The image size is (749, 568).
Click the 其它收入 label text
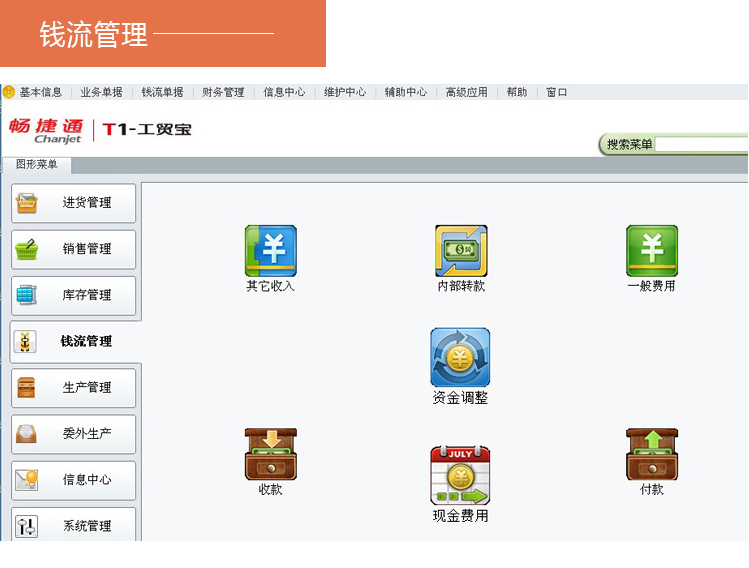pyautogui.click(x=270, y=286)
